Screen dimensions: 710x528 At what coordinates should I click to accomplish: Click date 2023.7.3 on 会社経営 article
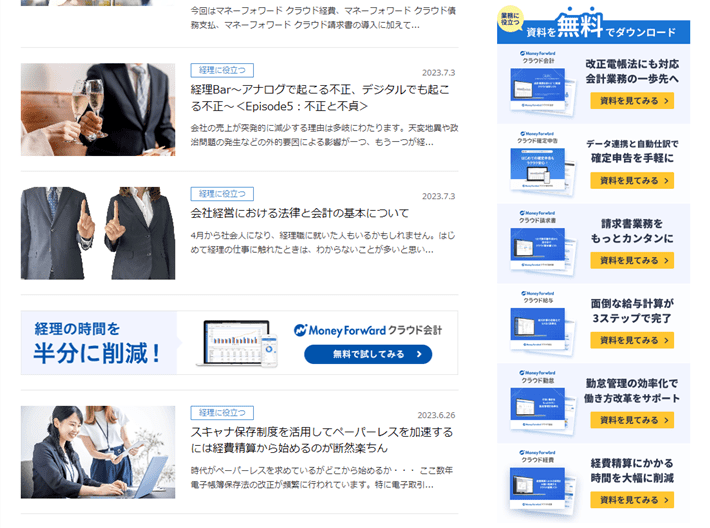(438, 196)
